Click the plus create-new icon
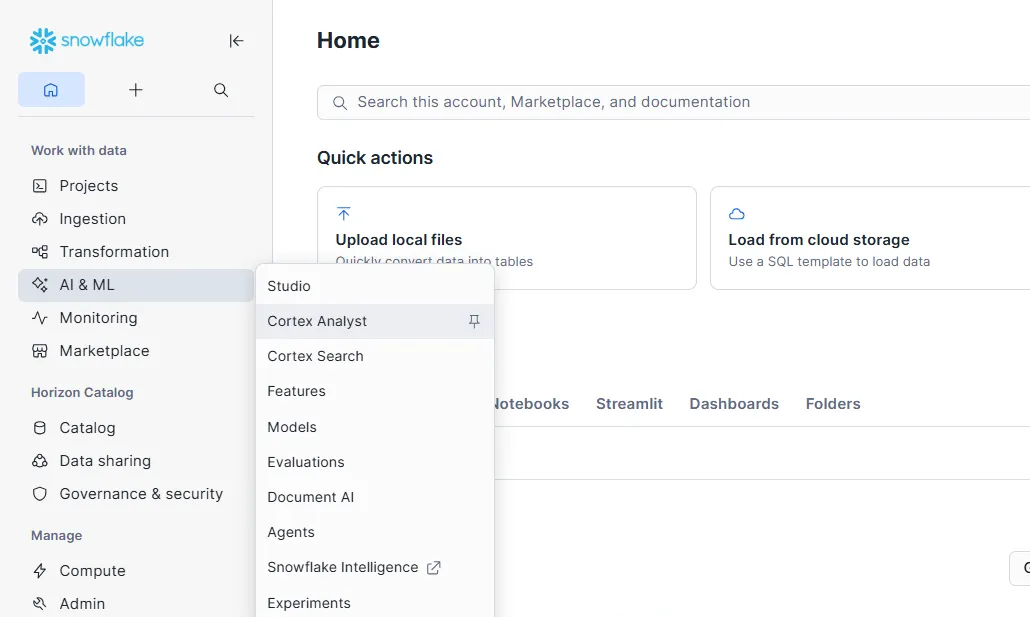This screenshot has width=1030, height=617. [x=136, y=90]
